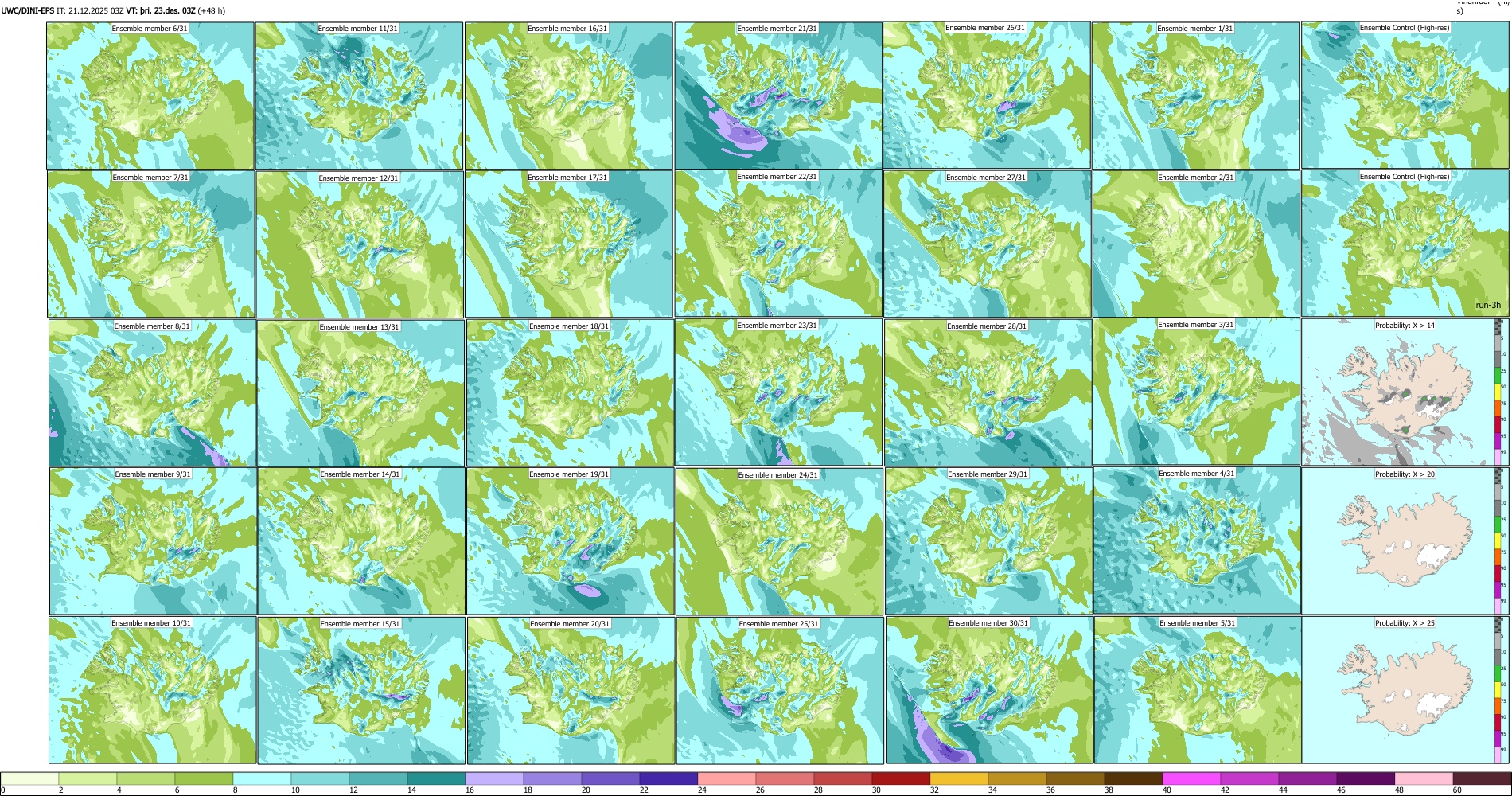1512x796 pixels.
Task: Pick the 22–24 dark blue legend swatch
Action: (668, 778)
